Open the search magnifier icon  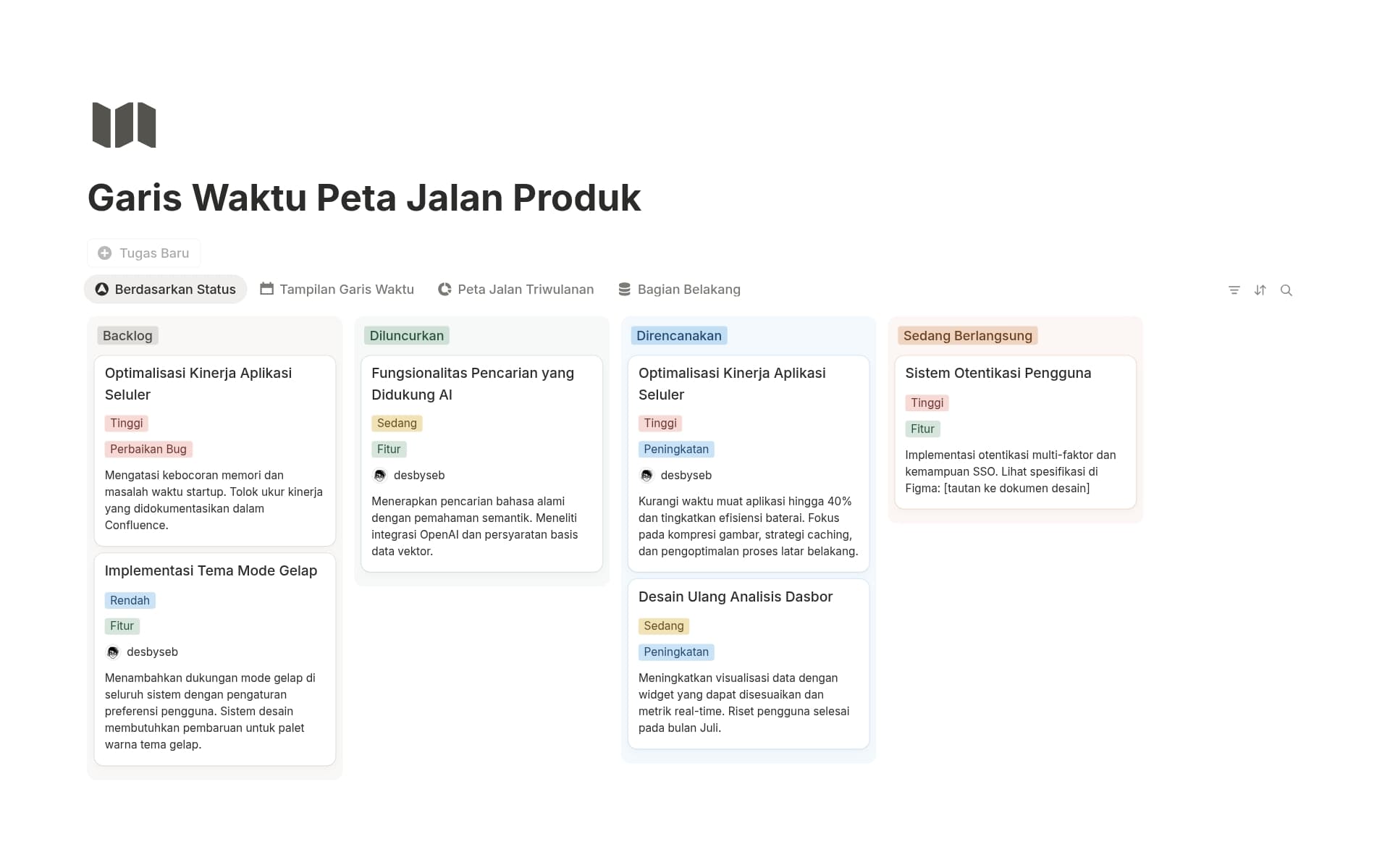click(x=1286, y=290)
